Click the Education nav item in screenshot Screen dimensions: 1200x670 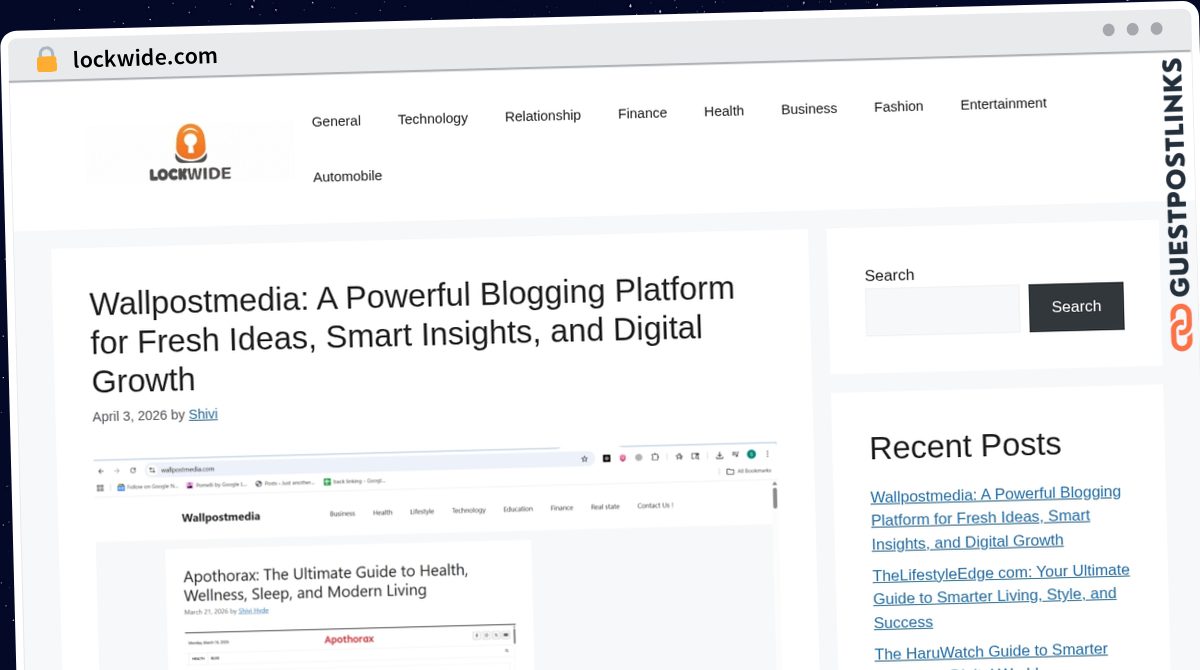click(x=518, y=509)
